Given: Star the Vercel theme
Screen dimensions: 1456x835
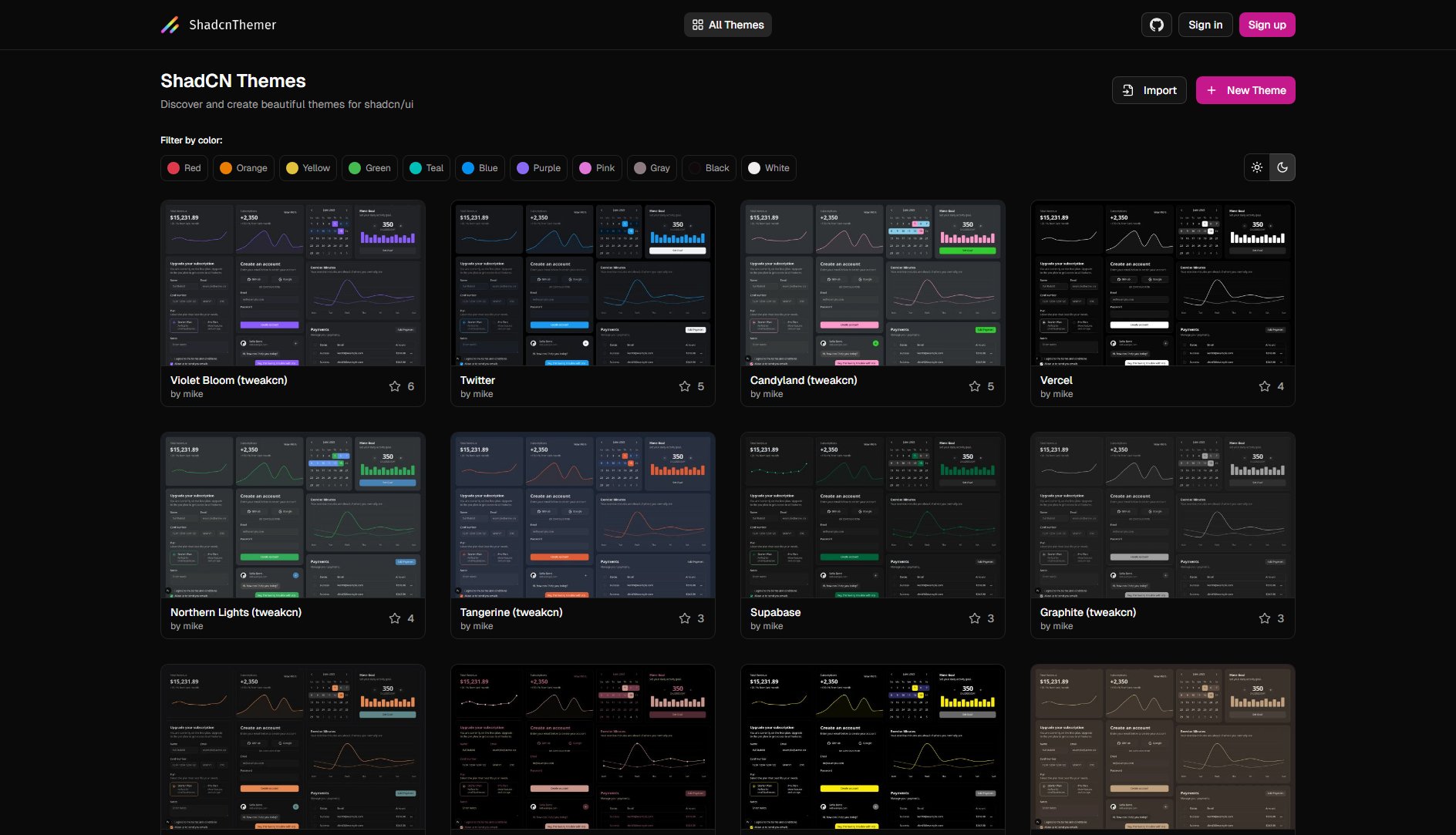Looking at the screenshot, I should pyautogui.click(x=1264, y=386).
